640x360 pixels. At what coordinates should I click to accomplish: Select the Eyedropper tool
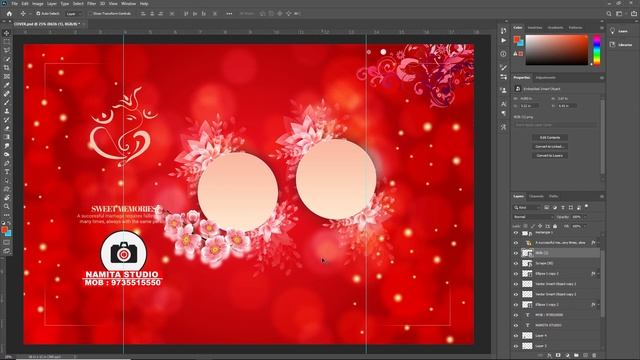7,85
